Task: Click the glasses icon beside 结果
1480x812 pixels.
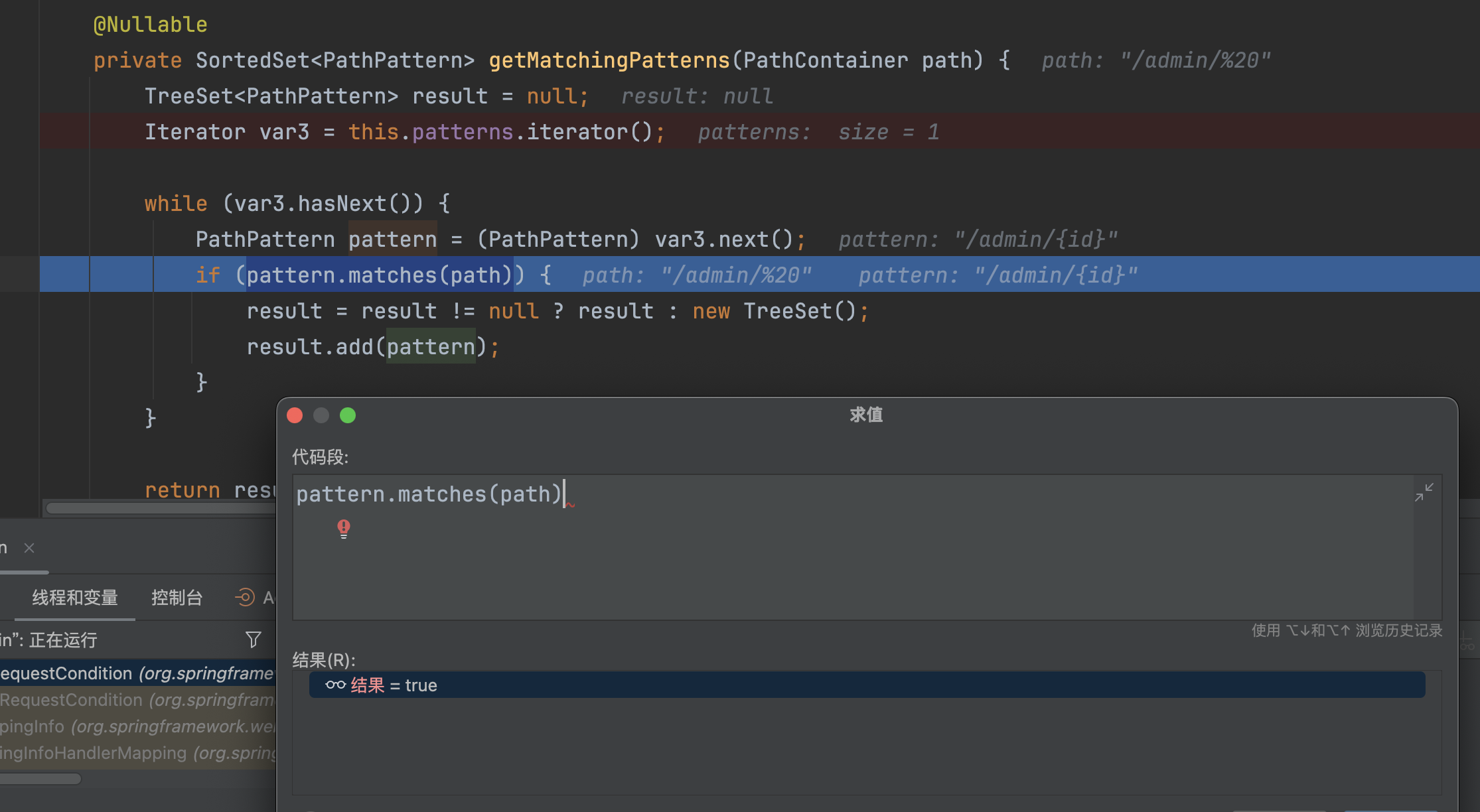Action: point(335,685)
